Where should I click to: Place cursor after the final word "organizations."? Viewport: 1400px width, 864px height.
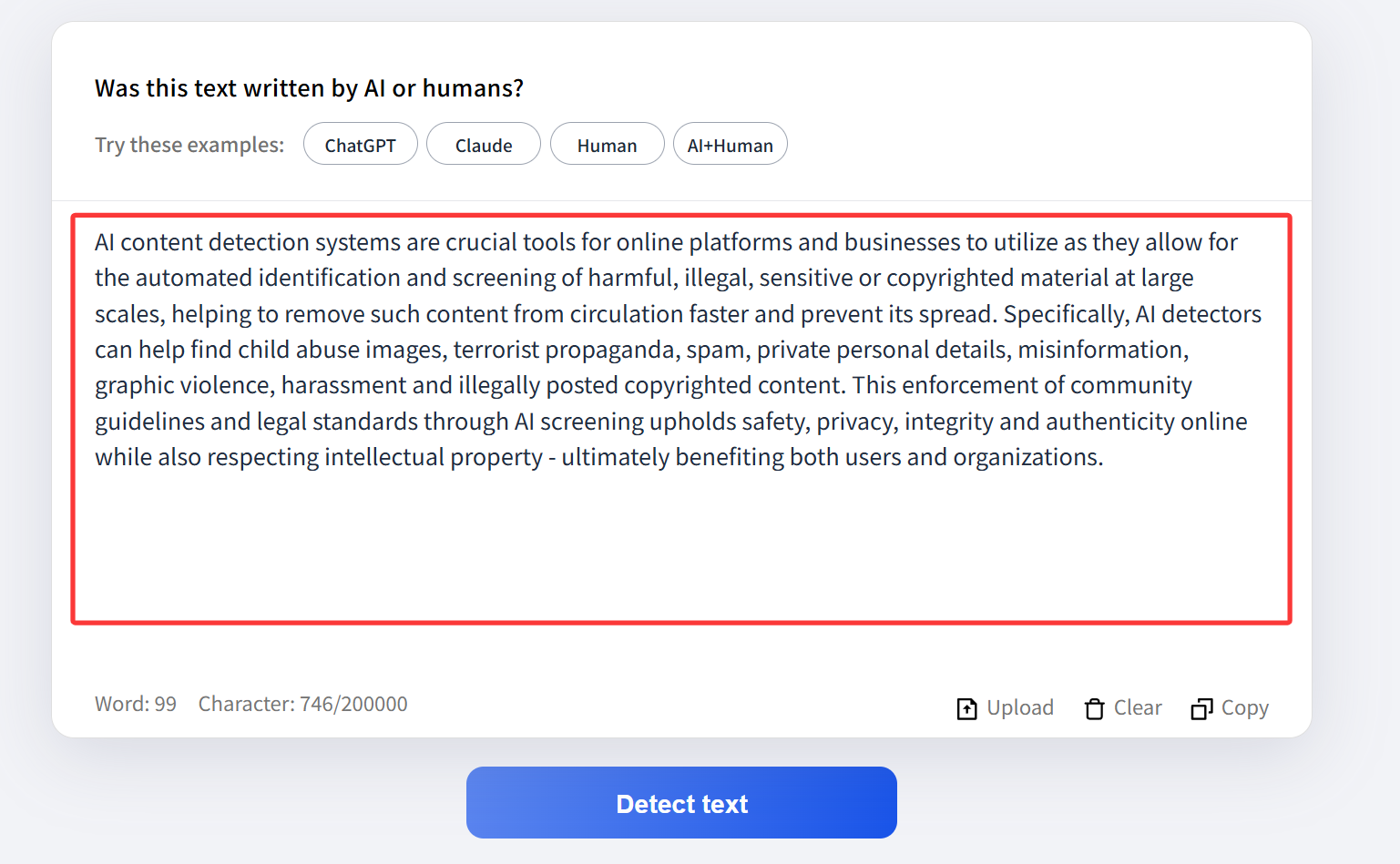point(1104,457)
